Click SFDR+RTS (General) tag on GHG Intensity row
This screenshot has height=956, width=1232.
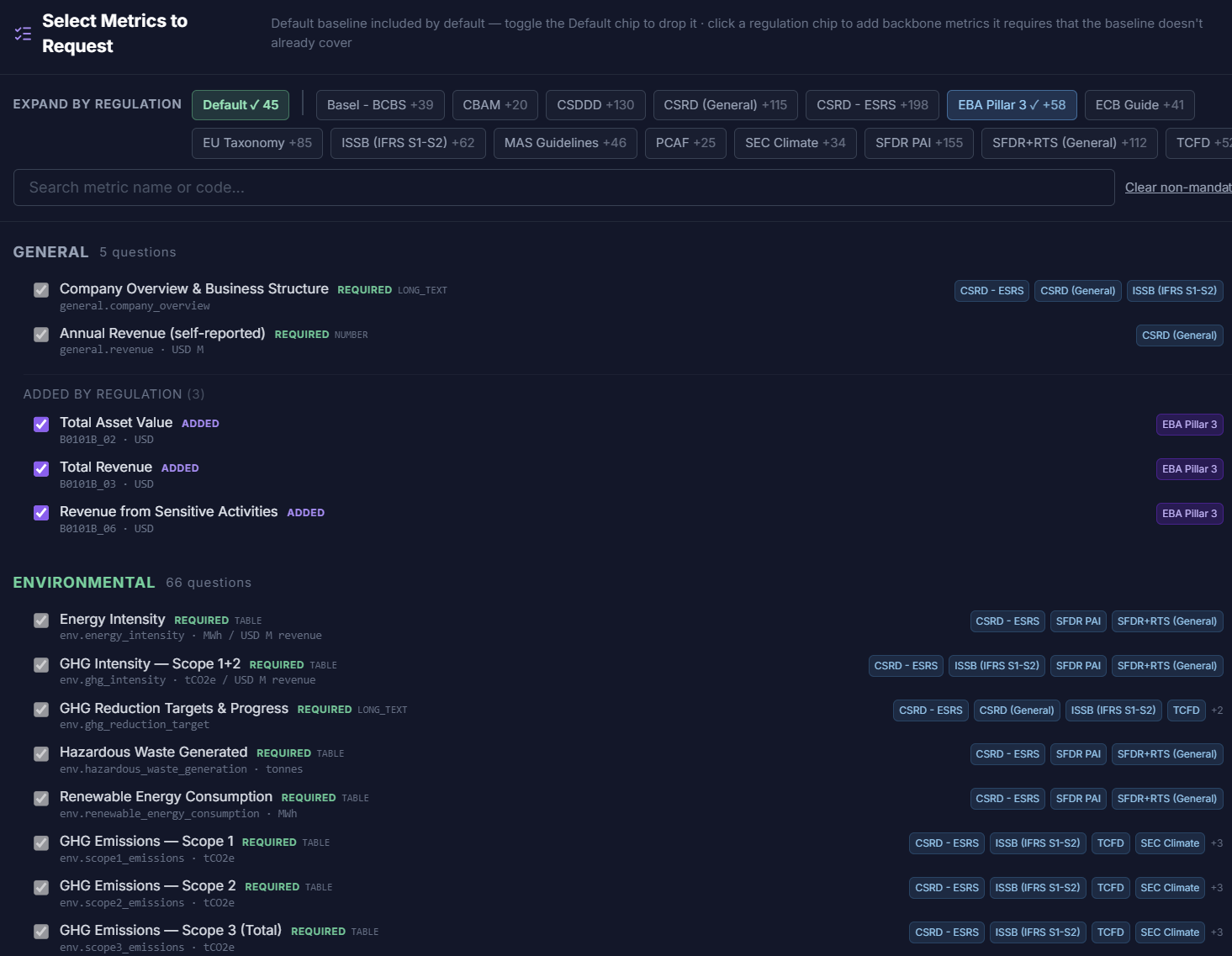tap(1167, 666)
